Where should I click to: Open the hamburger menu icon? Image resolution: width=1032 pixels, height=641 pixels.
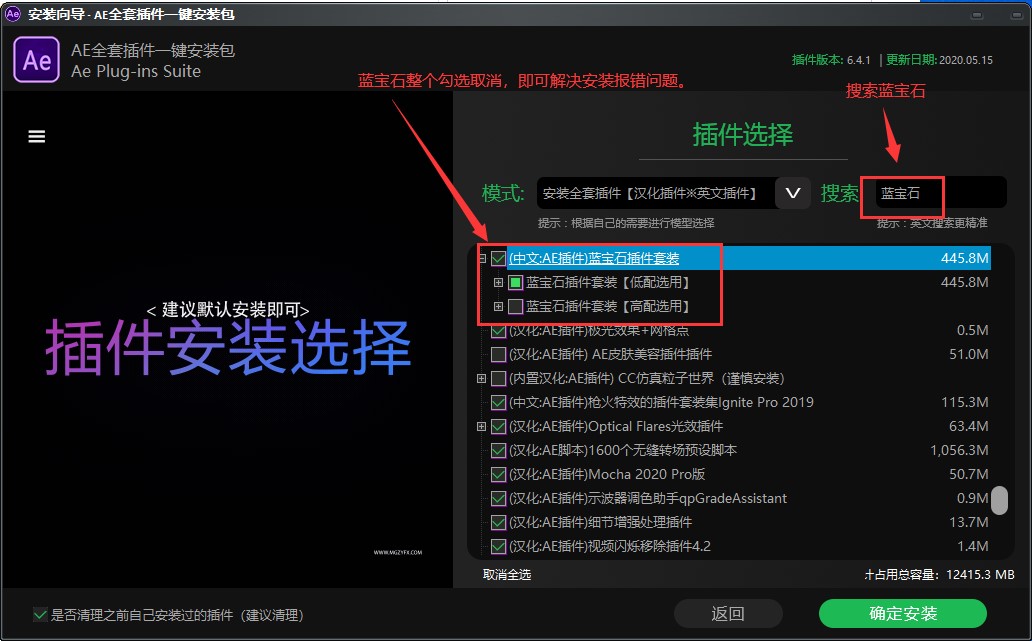pos(37,137)
